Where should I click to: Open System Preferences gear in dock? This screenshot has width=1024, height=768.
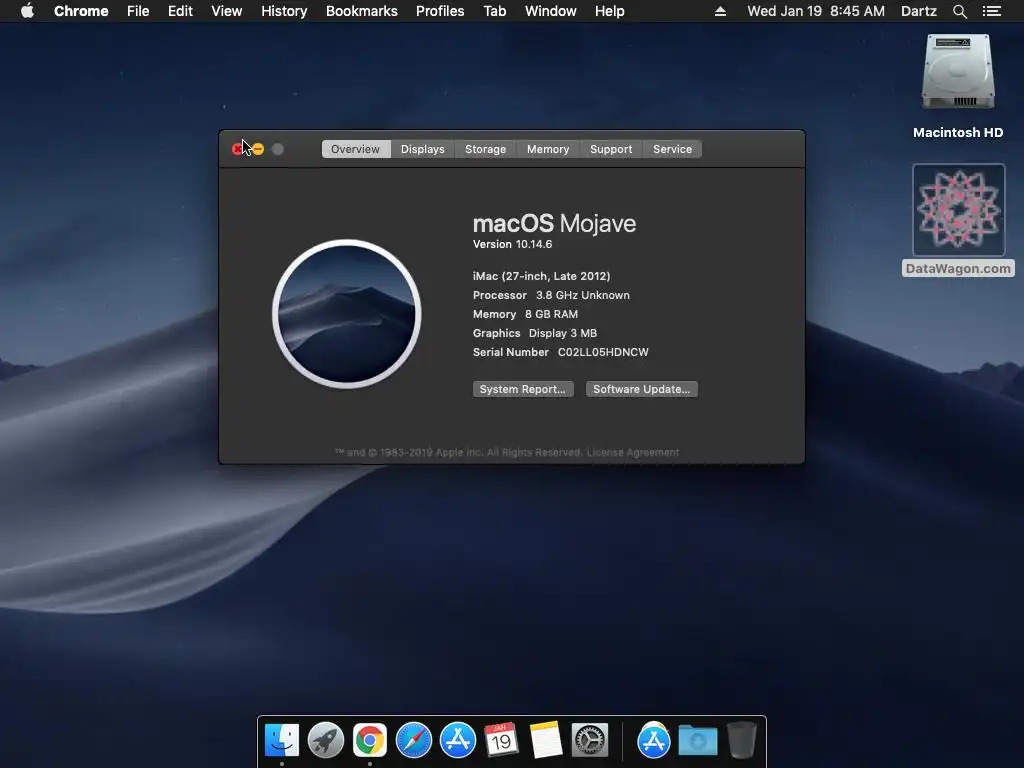click(x=590, y=741)
